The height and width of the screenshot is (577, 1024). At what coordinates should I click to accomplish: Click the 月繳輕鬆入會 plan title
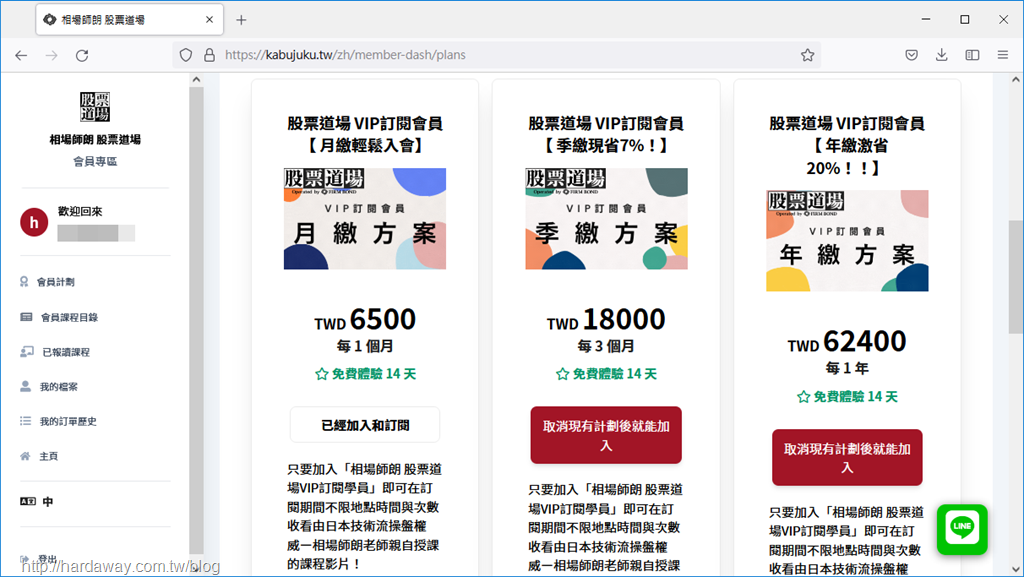365,134
